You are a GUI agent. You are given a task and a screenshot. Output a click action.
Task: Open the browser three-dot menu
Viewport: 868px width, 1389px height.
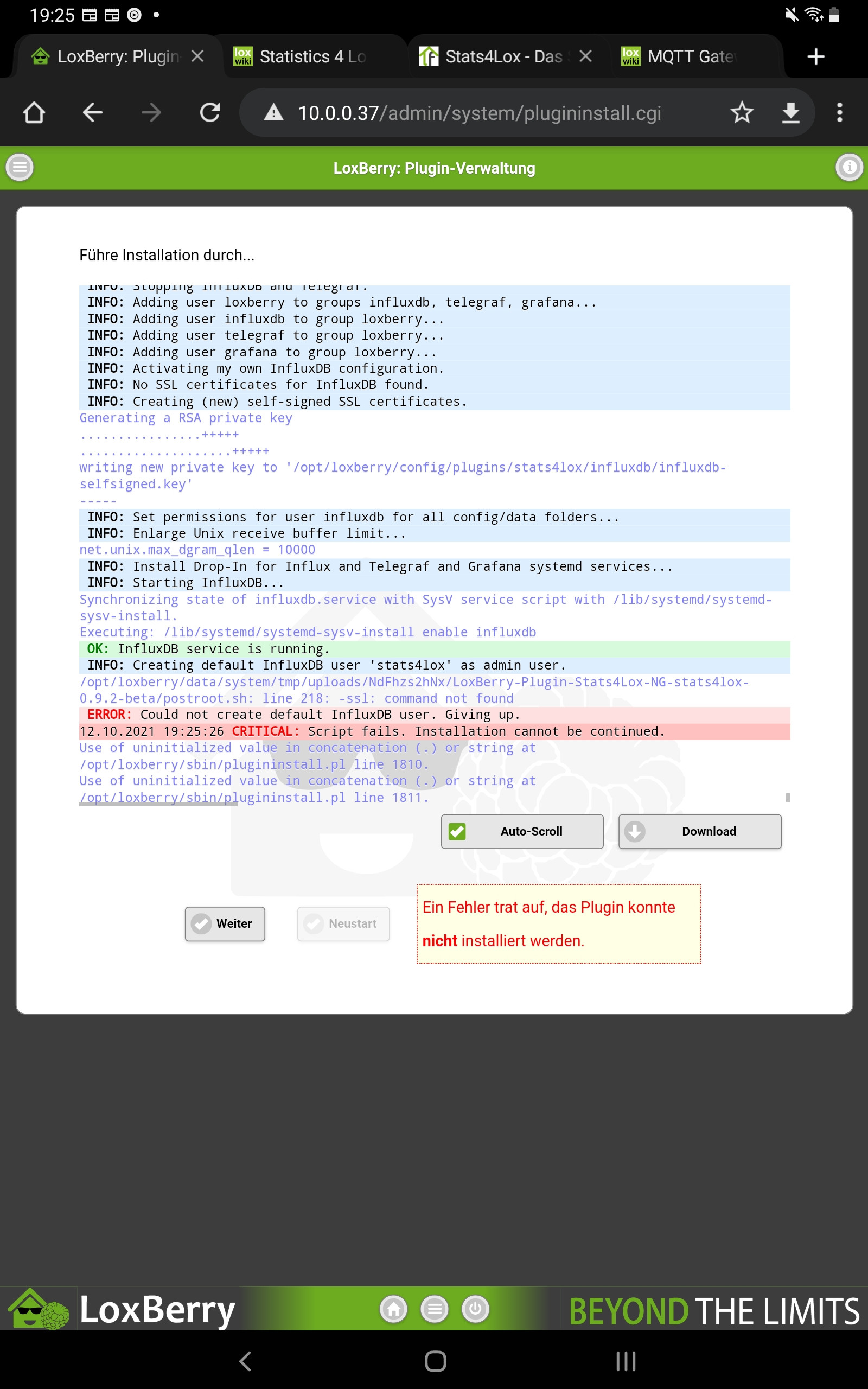click(839, 112)
